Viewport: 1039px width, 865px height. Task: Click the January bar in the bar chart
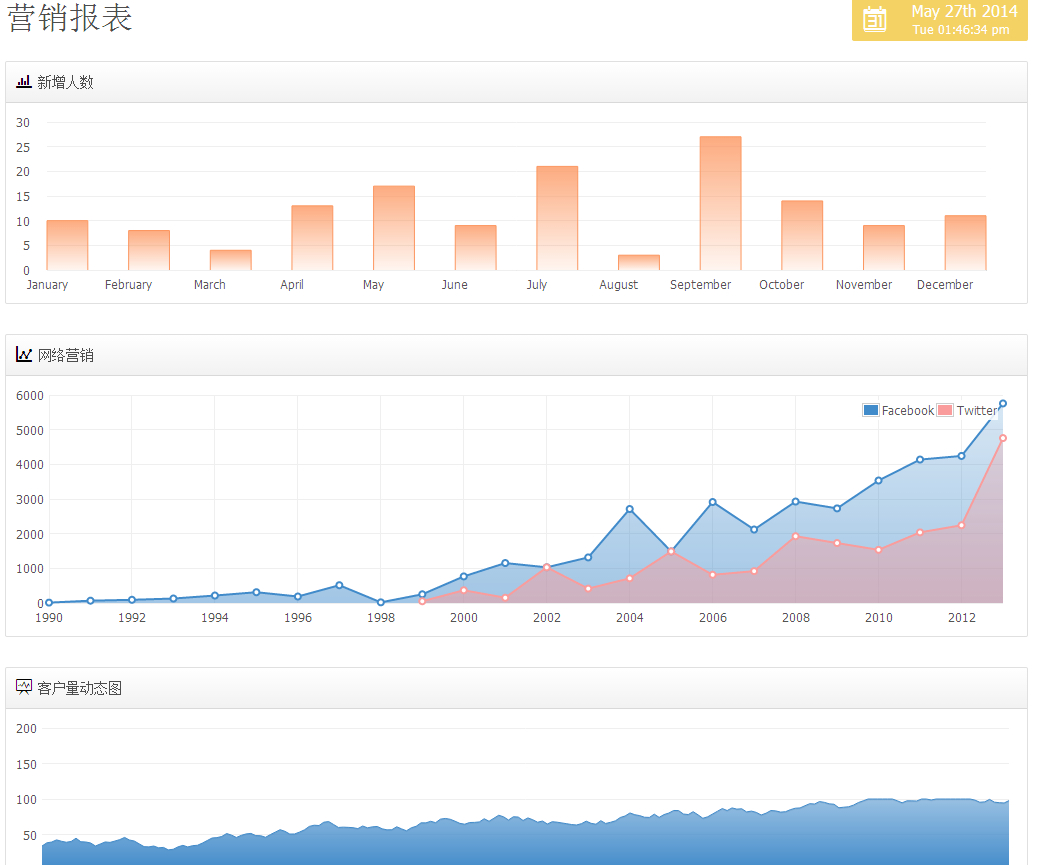point(67,245)
